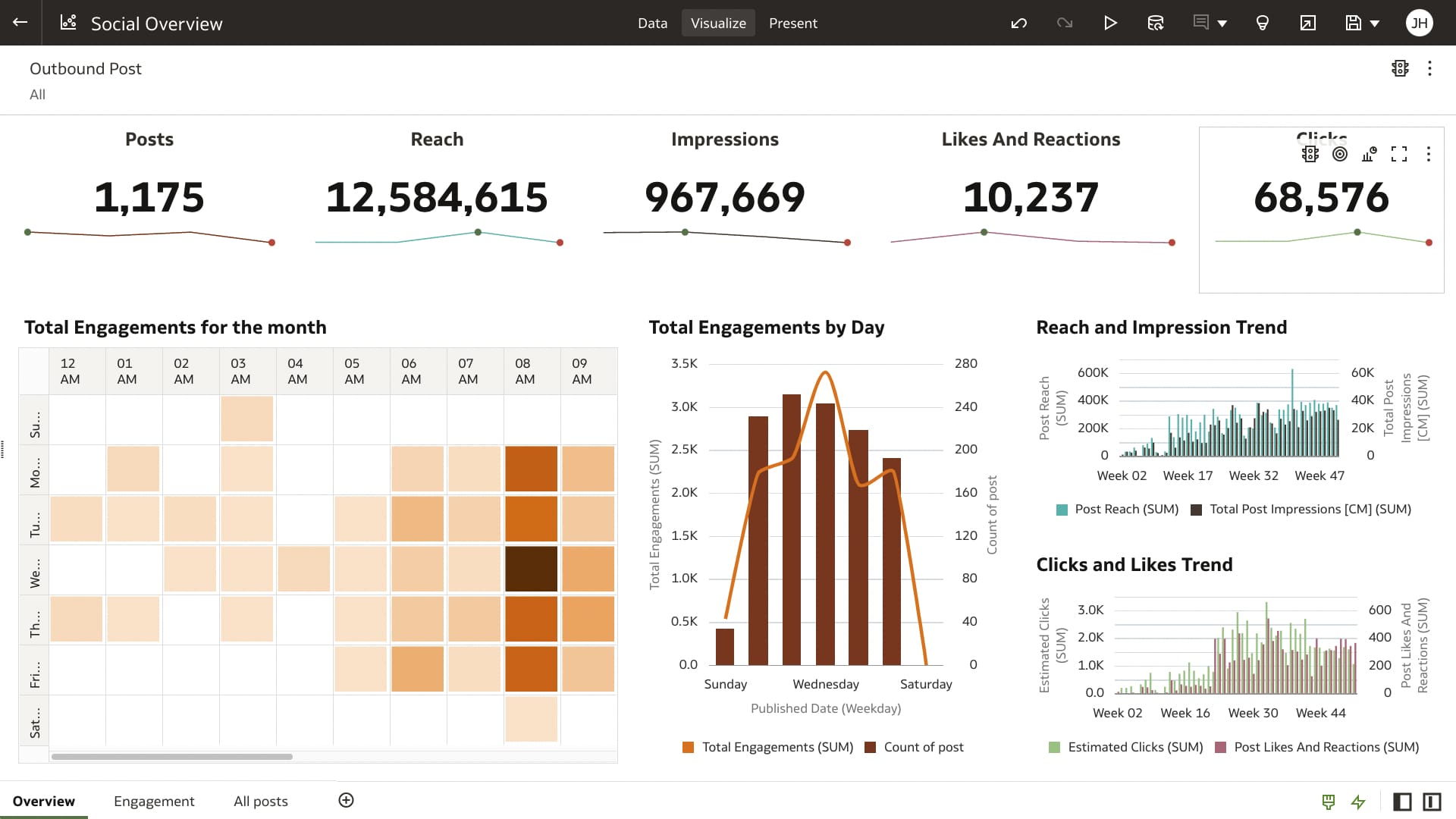Open the Present menu item
The height and width of the screenshot is (819, 1456).
click(x=793, y=23)
